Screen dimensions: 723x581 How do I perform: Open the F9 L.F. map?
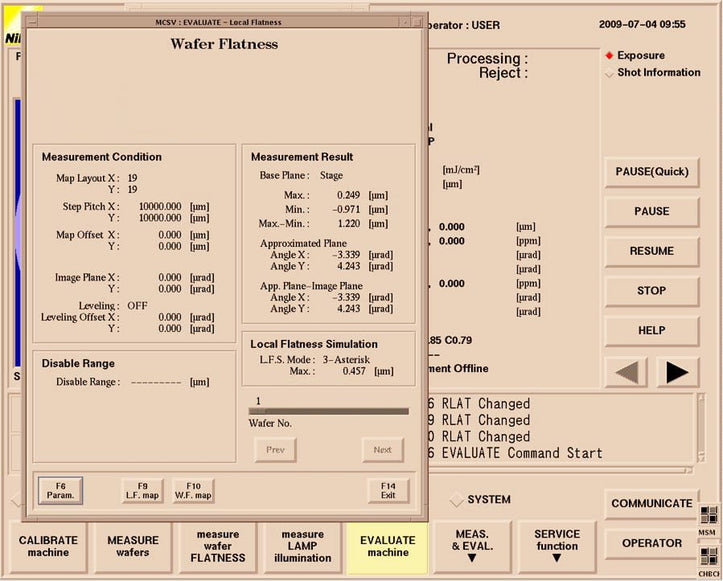pyautogui.click(x=142, y=491)
